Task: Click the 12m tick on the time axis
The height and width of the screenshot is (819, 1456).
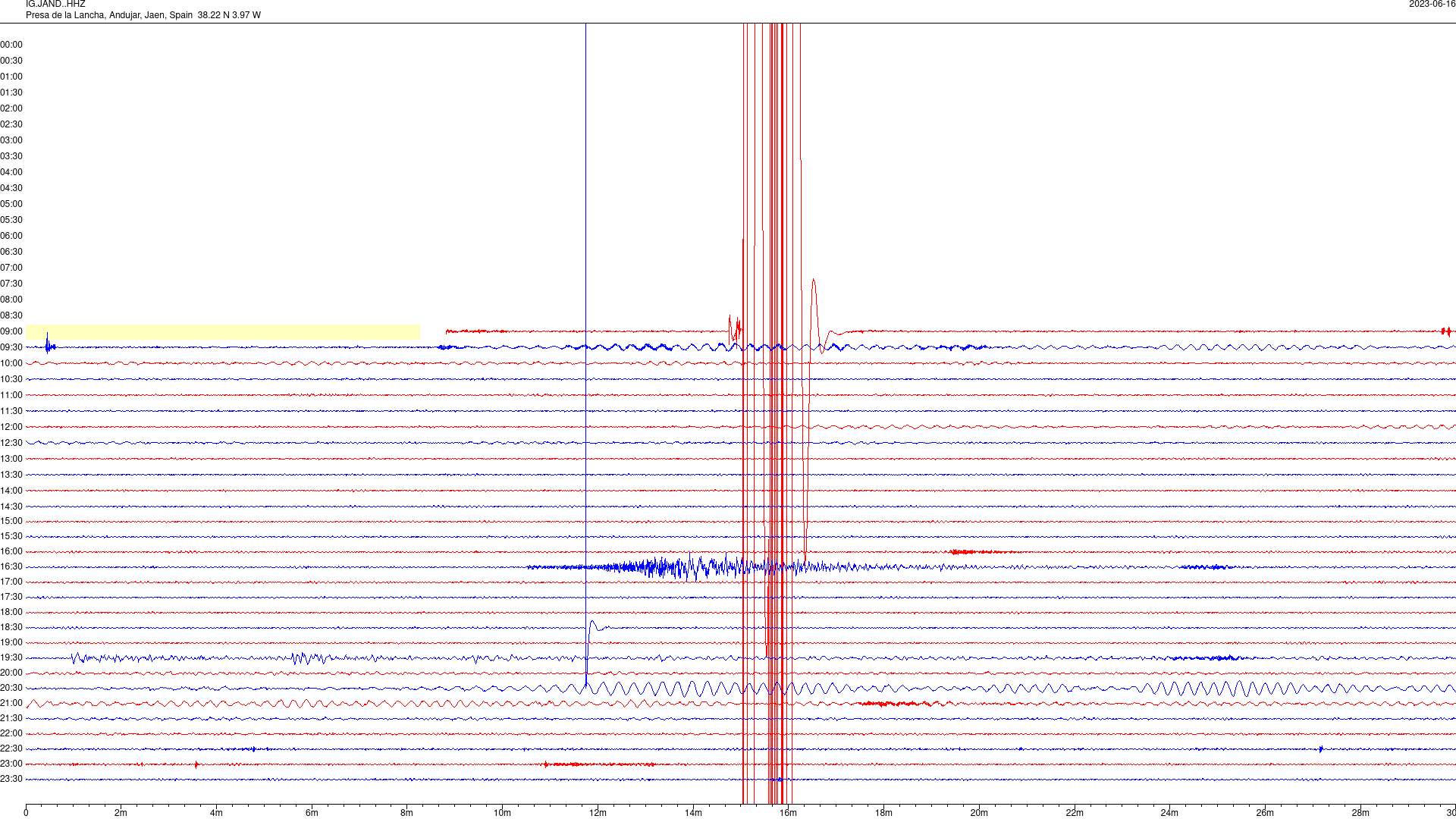Action: [598, 813]
